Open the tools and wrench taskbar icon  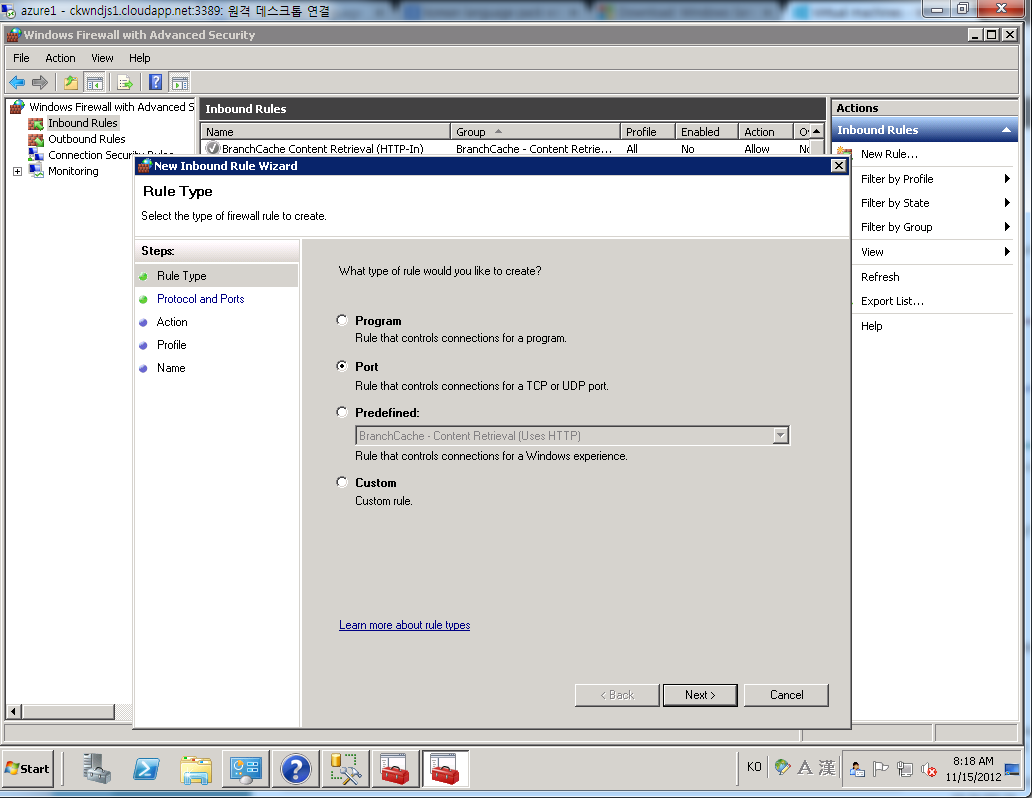[345, 768]
